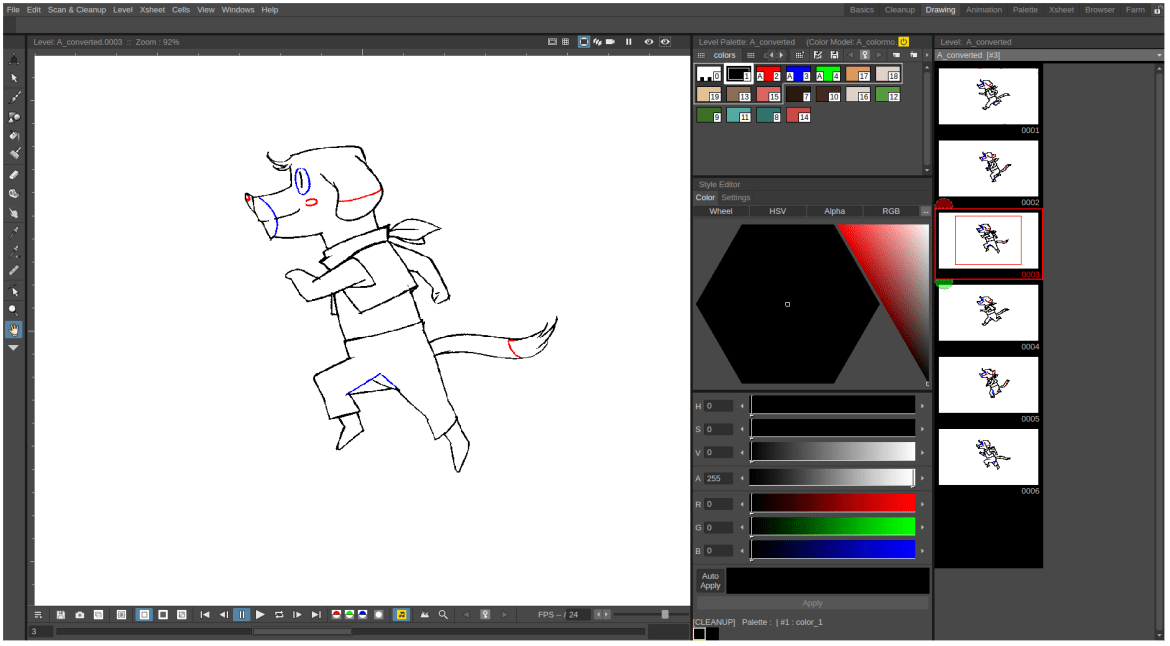Select the Eraser tool
The height and width of the screenshot is (646, 1170).
pyautogui.click(x=13, y=175)
